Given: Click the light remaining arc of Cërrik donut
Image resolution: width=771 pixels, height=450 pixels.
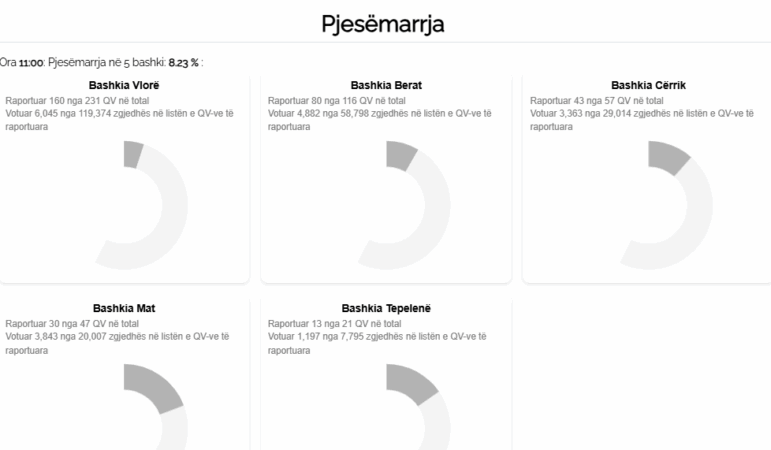Looking at the screenshot, I should (697, 215).
